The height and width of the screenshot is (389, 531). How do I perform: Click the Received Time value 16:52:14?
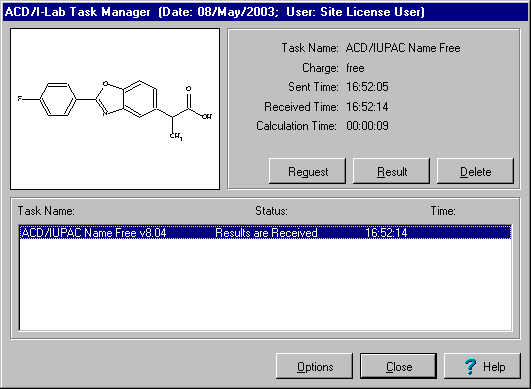click(367, 107)
